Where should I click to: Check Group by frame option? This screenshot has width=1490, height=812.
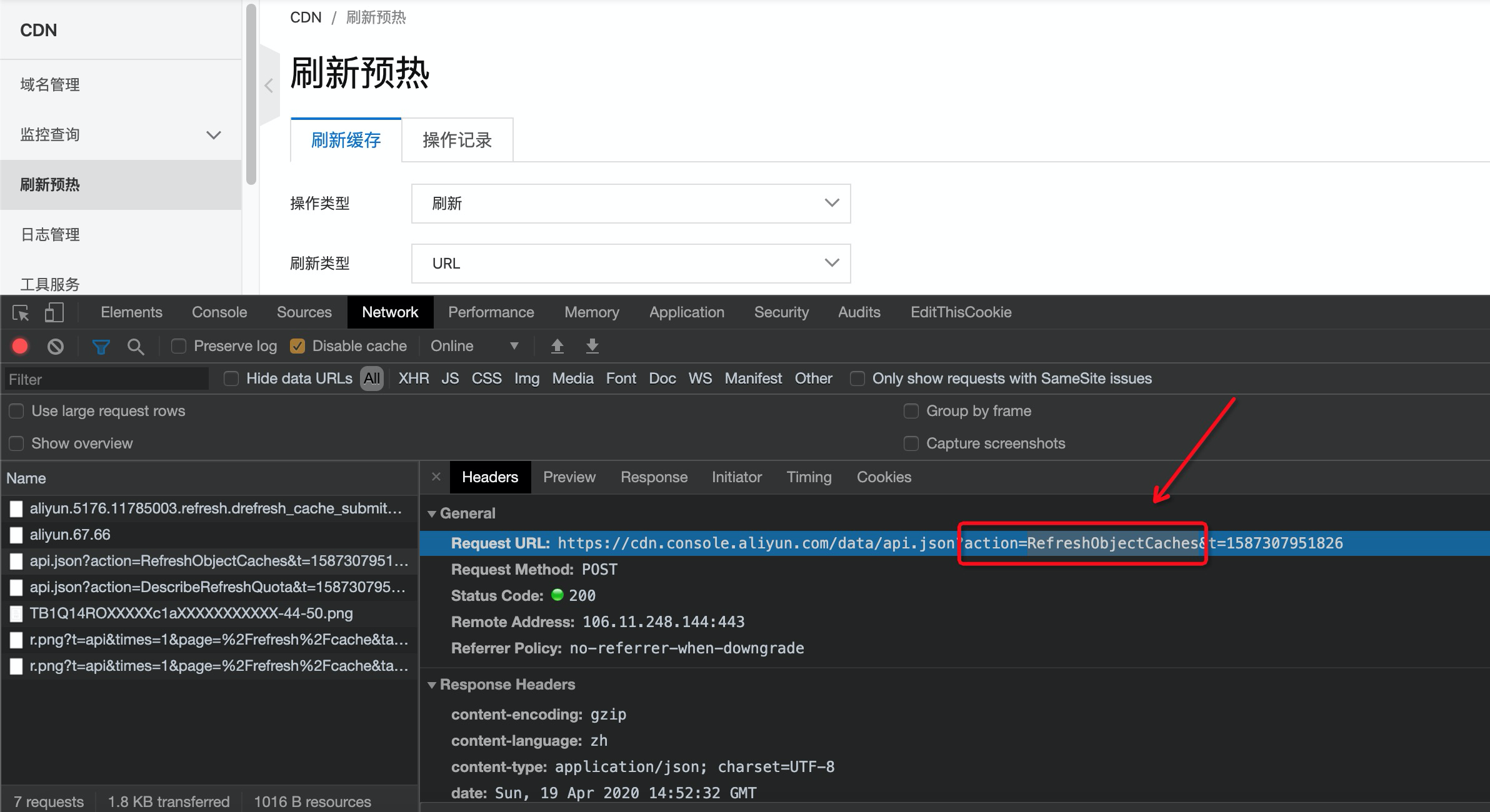coord(911,411)
